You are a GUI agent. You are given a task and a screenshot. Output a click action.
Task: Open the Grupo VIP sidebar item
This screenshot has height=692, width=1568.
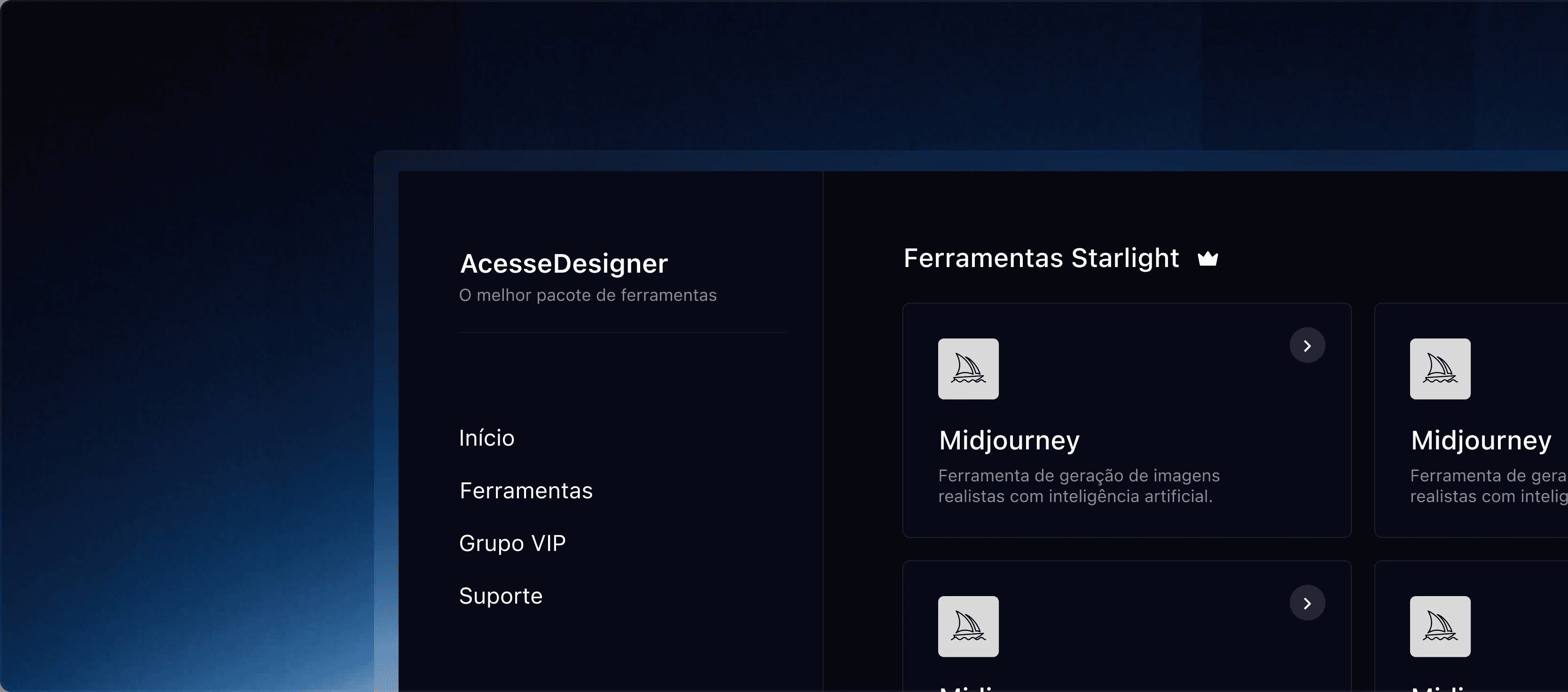(x=512, y=543)
